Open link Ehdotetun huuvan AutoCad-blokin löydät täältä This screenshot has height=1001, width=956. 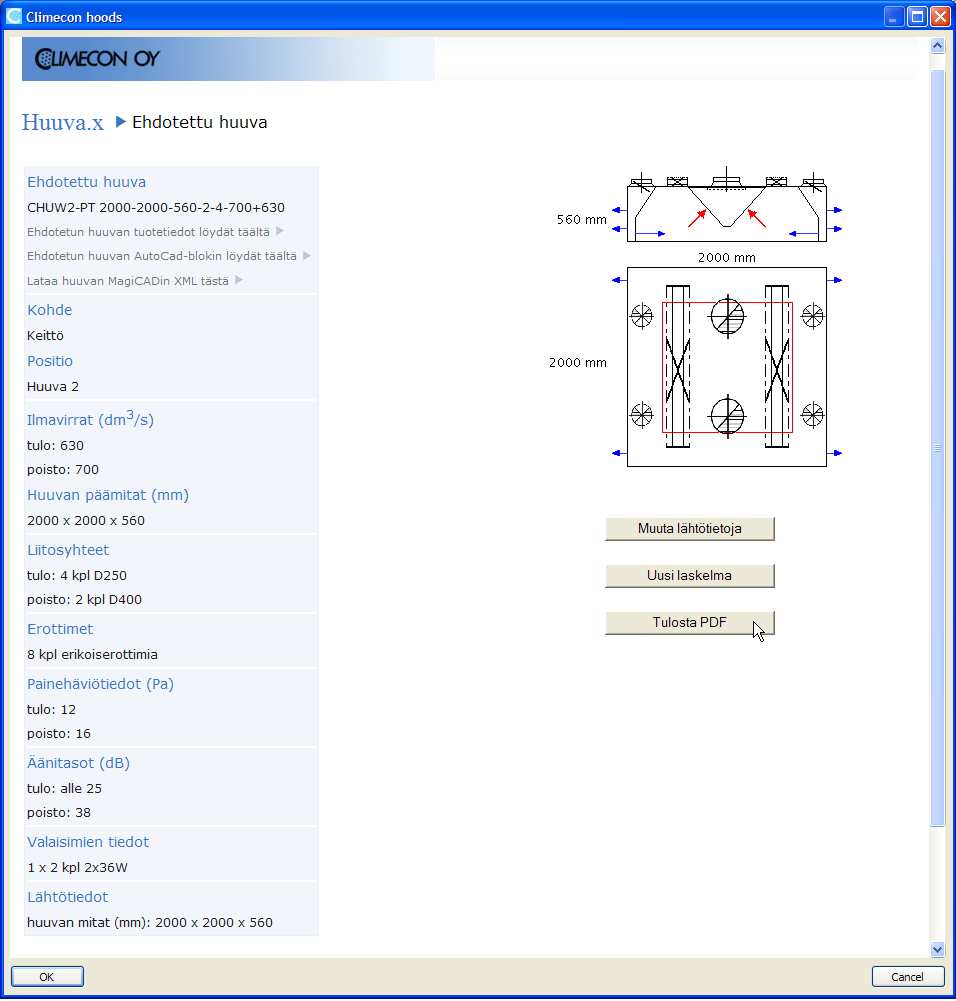[x=161, y=256]
